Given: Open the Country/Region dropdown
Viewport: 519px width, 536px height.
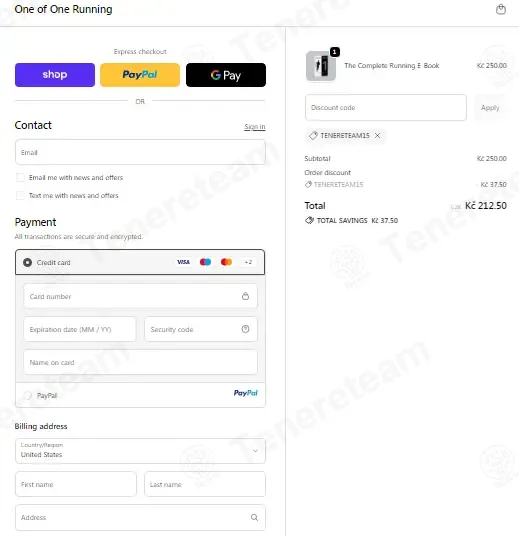Looking at the screenshot, I should 140,451.
